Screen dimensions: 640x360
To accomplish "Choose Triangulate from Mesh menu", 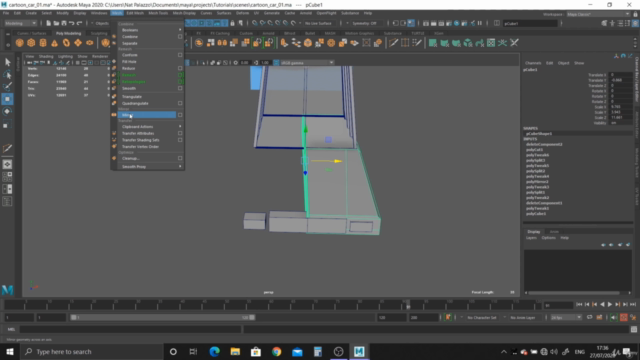I will (x=132, y=97).
